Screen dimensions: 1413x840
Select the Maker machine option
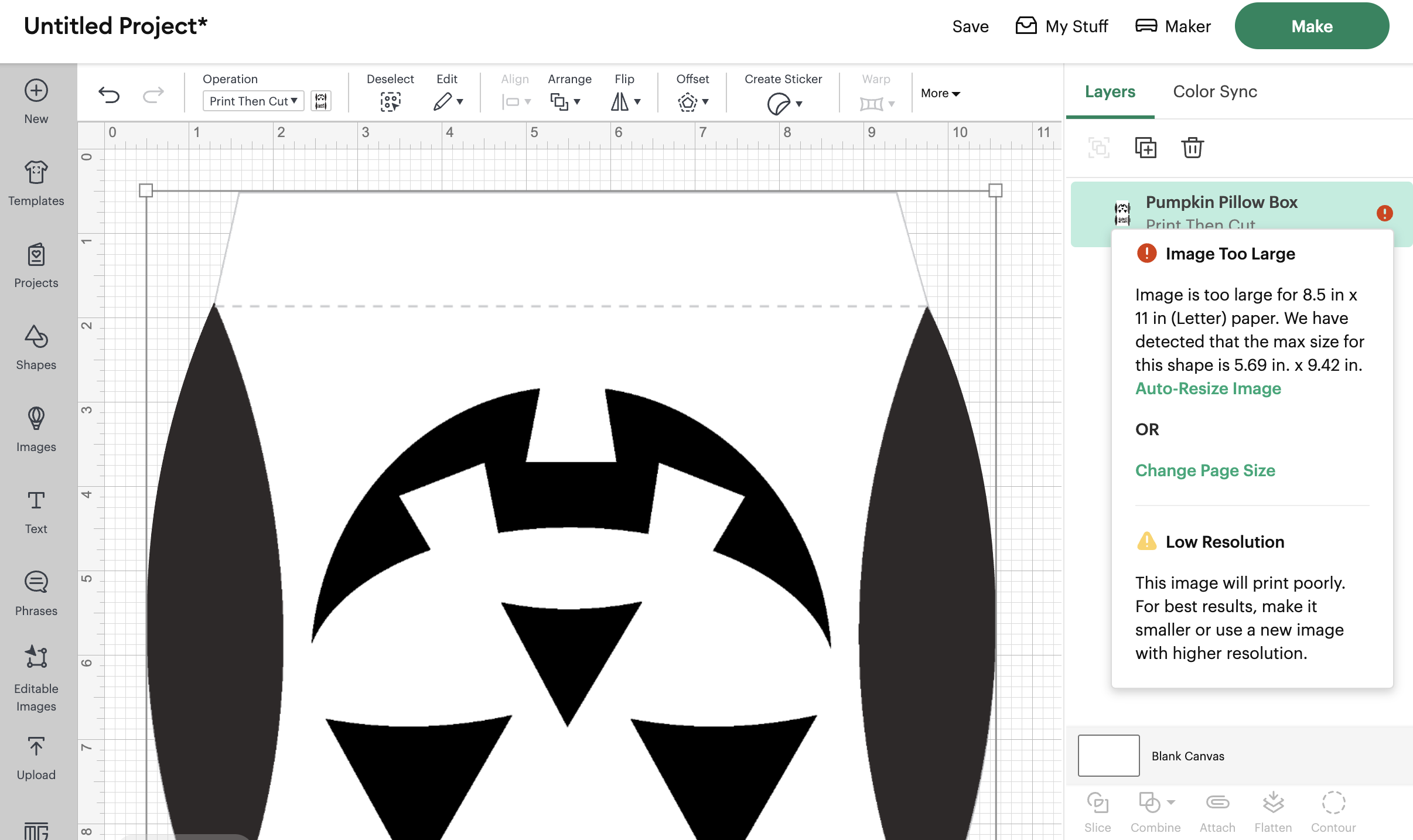(1173, 26)
